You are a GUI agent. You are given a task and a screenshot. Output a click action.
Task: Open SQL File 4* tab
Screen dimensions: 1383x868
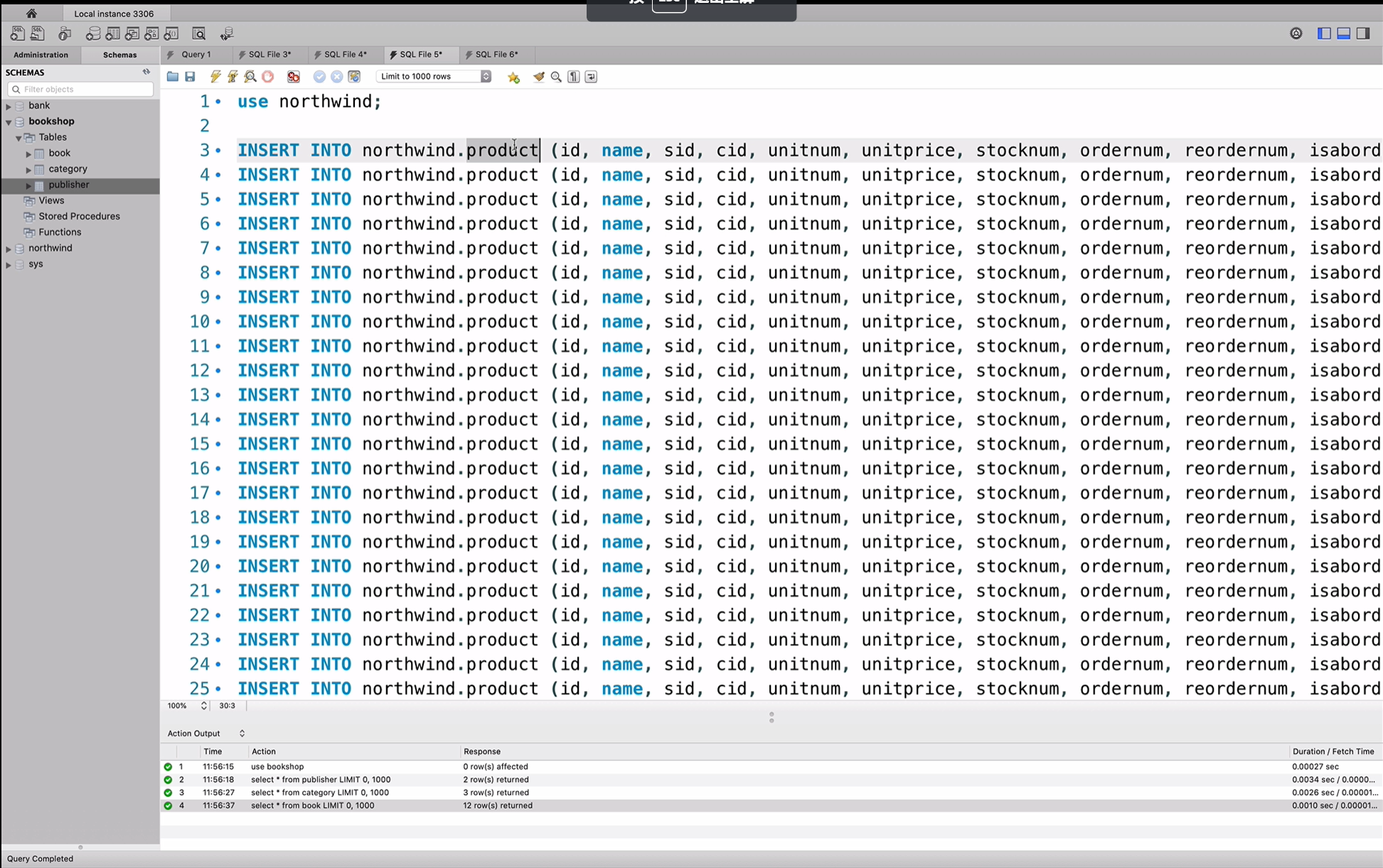tap(346, 55)
